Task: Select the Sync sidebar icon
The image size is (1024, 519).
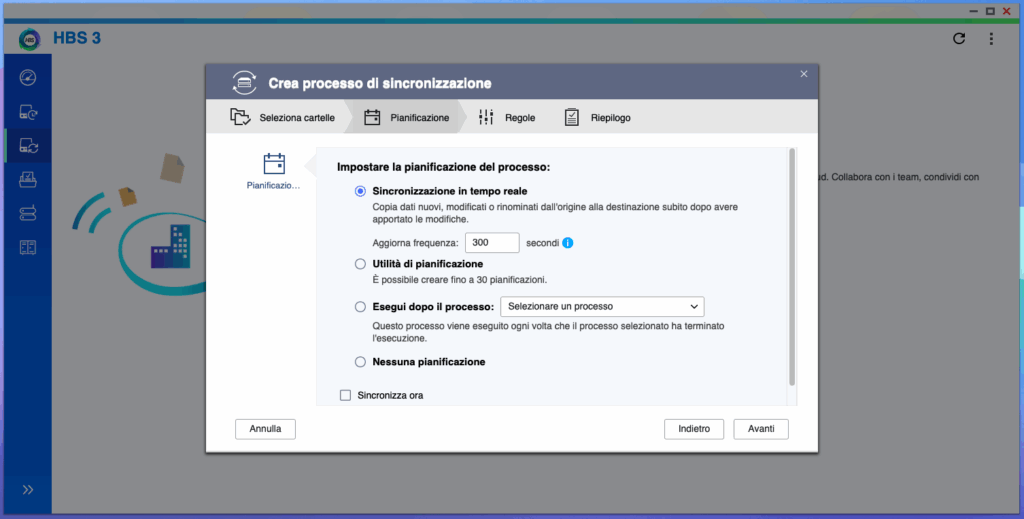Action: click(28, 146)
